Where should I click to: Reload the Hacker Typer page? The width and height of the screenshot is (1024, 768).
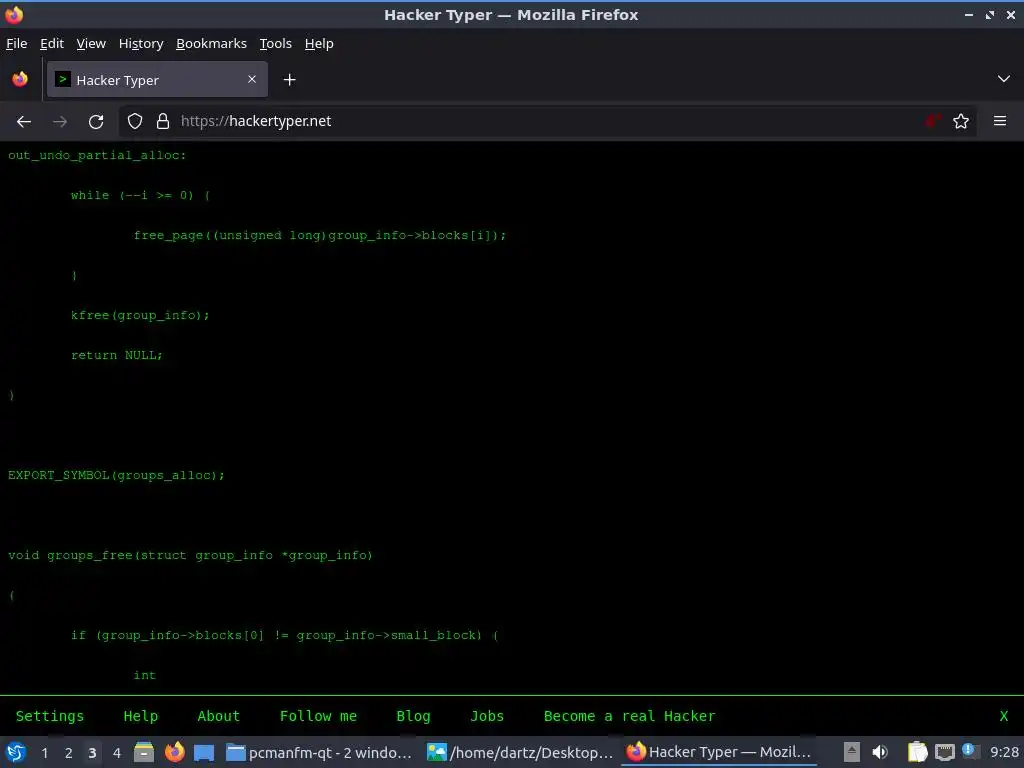coord(96,121)
